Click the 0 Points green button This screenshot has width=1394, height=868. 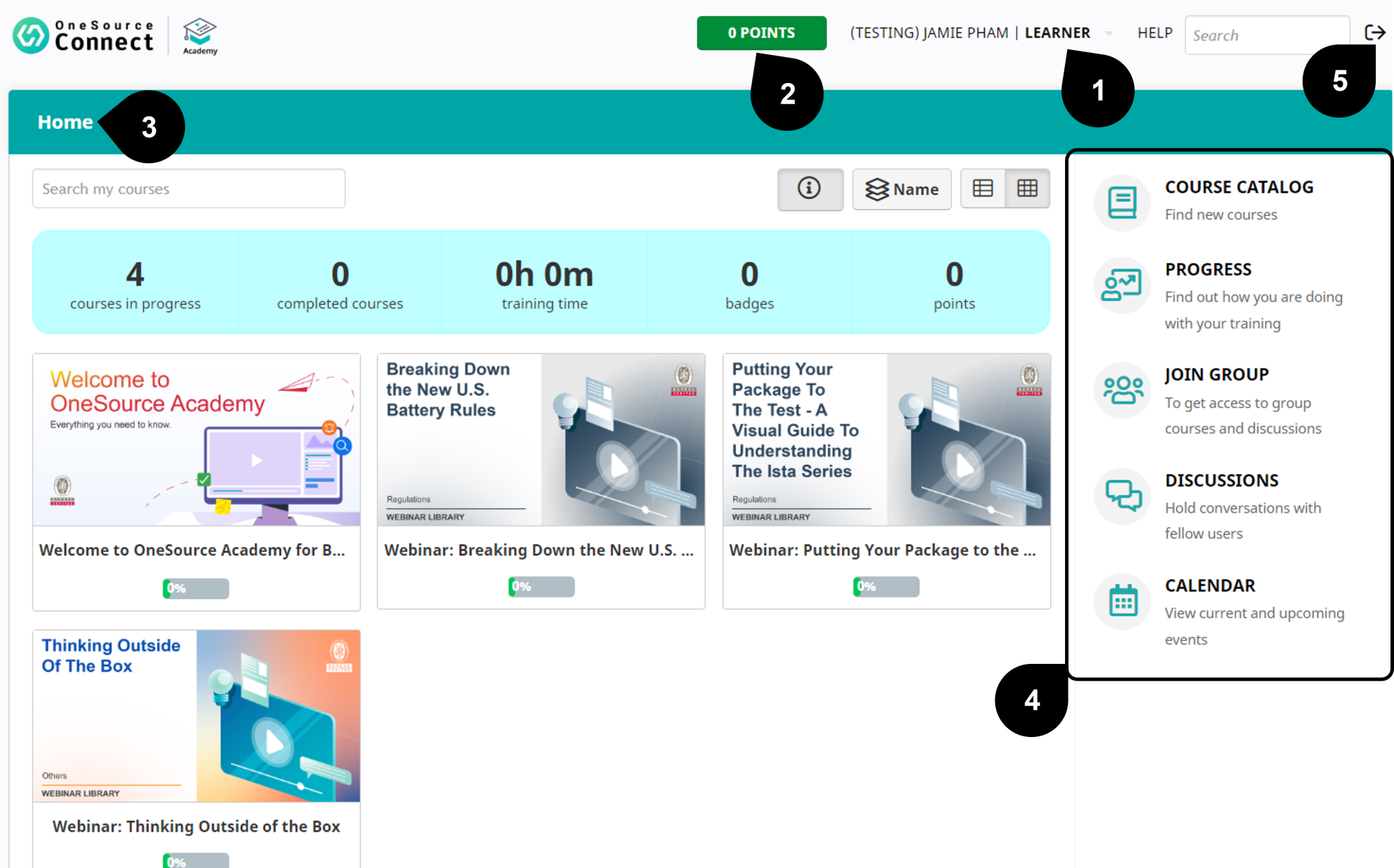pos(761,33)
